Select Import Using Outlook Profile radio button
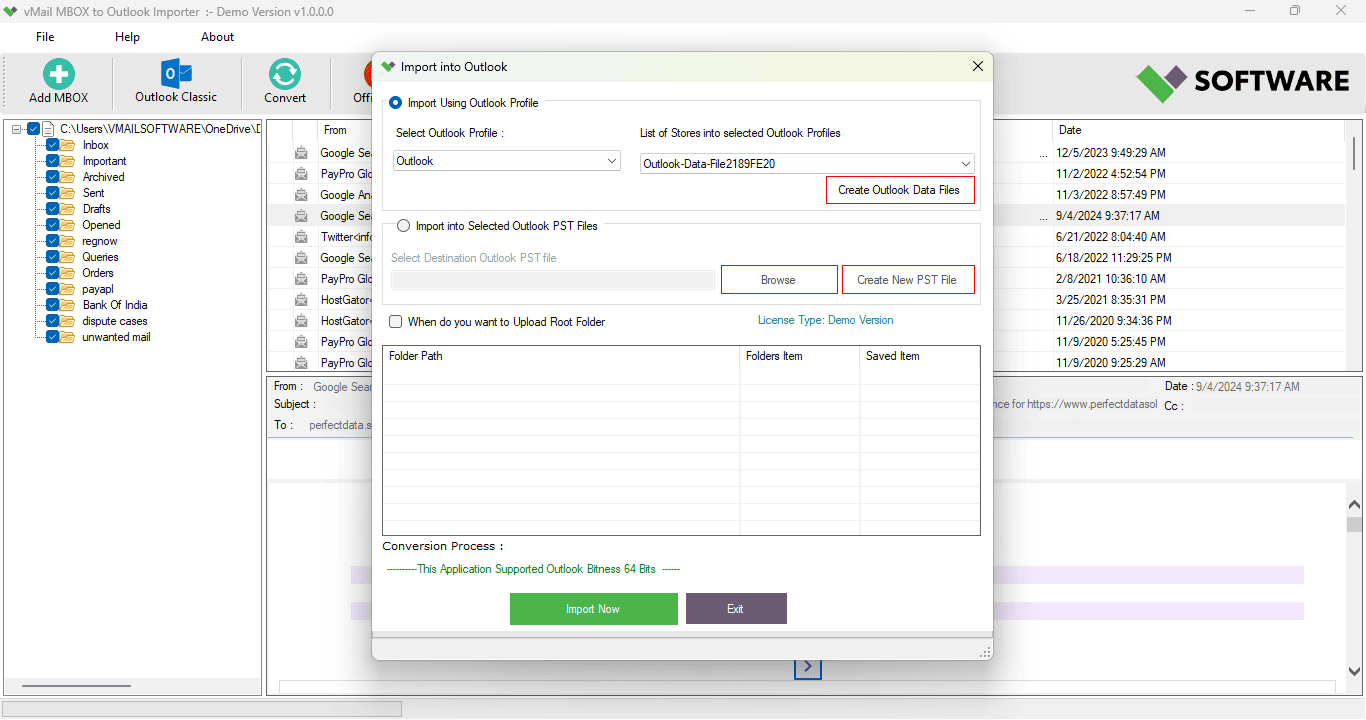Screen dimensions: 1366x720 click(x=396, y=103)
